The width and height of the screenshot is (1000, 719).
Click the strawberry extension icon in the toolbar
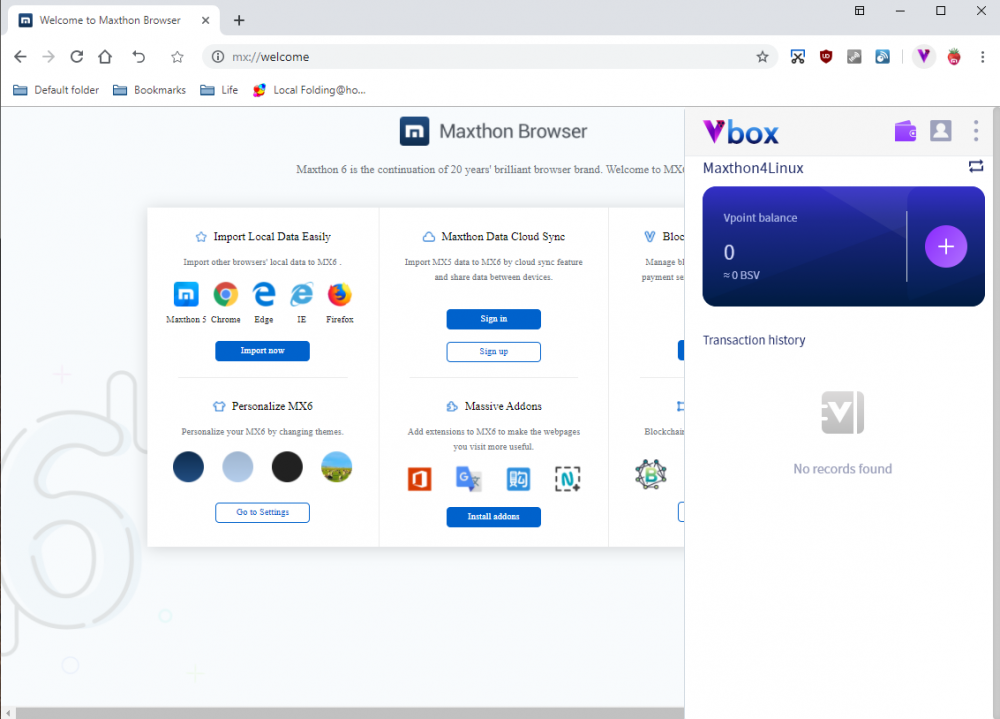click(954, 57)
